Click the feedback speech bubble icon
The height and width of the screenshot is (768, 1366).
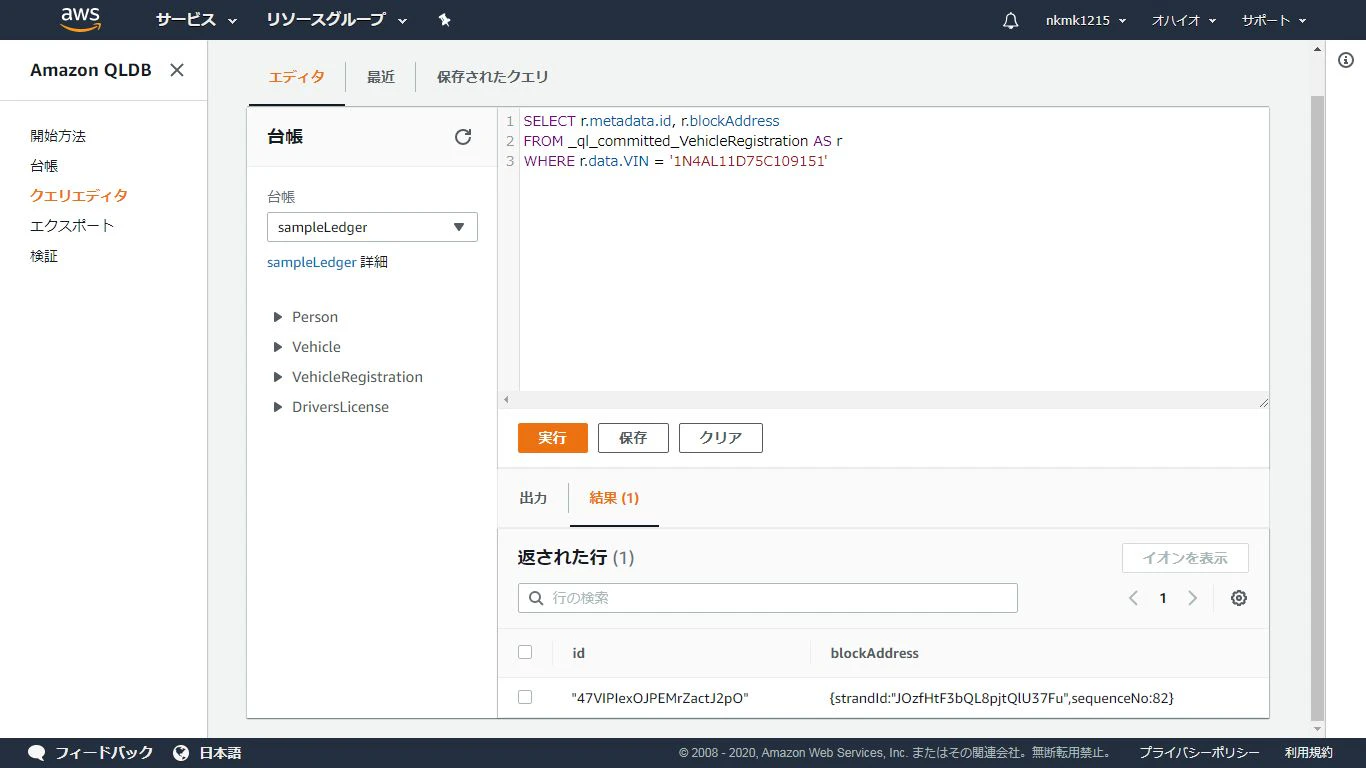(x=37, y=753)
